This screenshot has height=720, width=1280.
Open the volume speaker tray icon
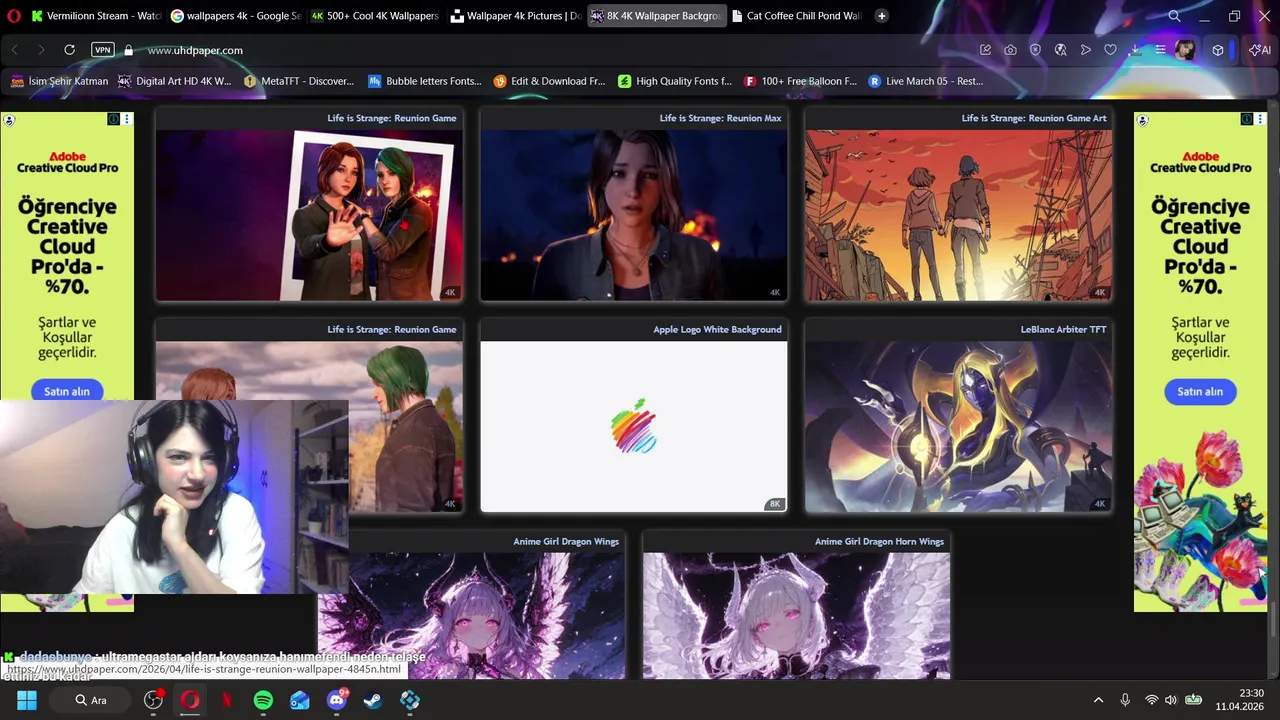click(1171, 700)
